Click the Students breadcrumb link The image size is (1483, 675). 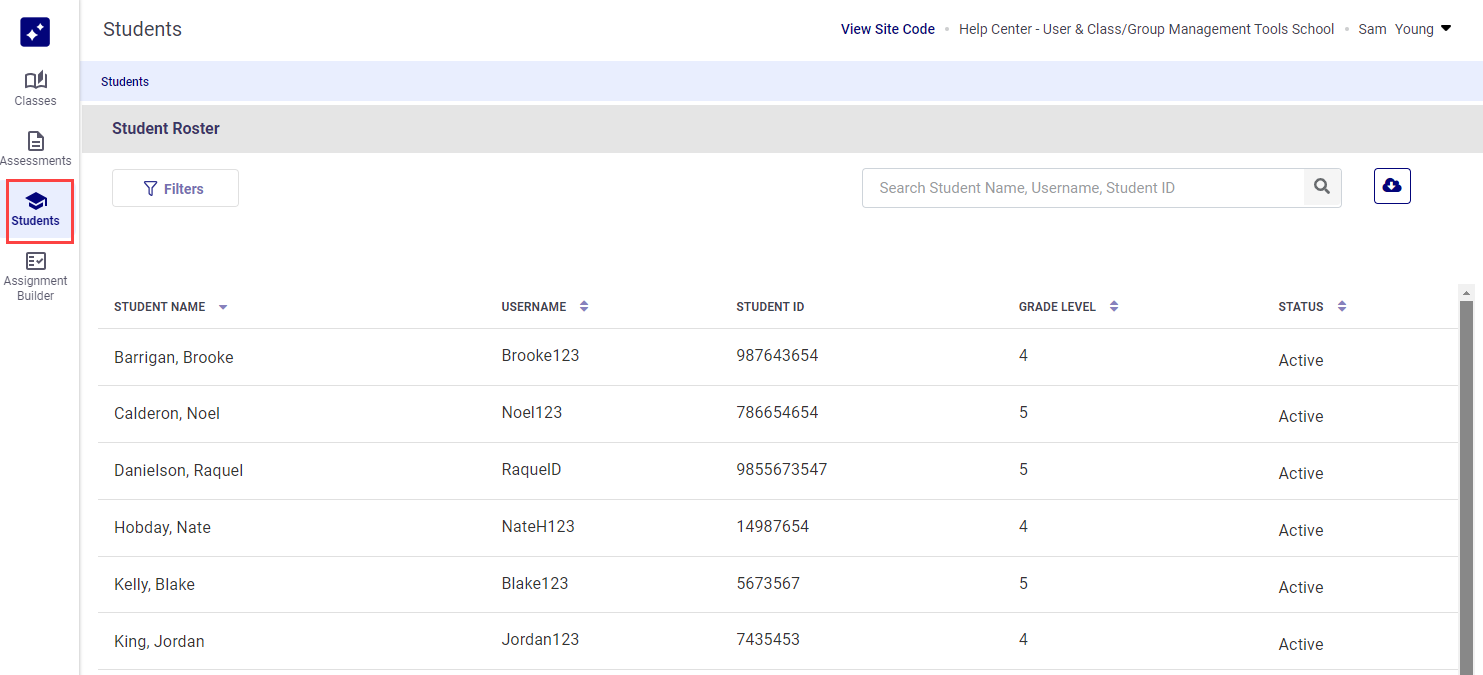coord(125,82)
